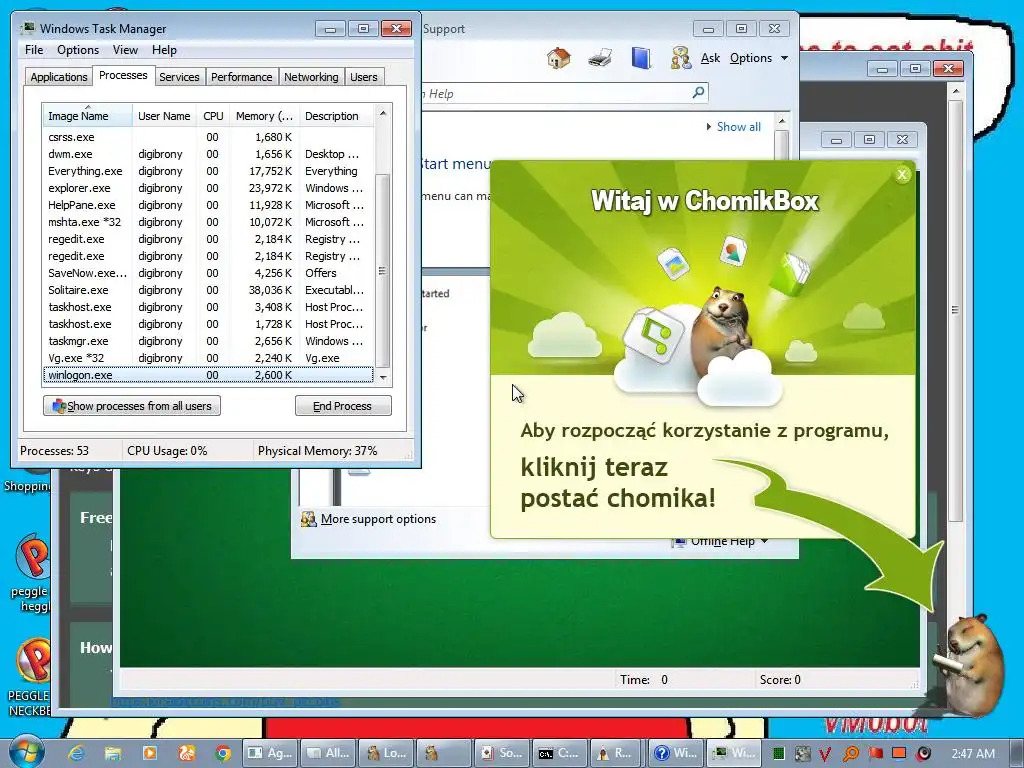Click the Show all link in Help

739,127
